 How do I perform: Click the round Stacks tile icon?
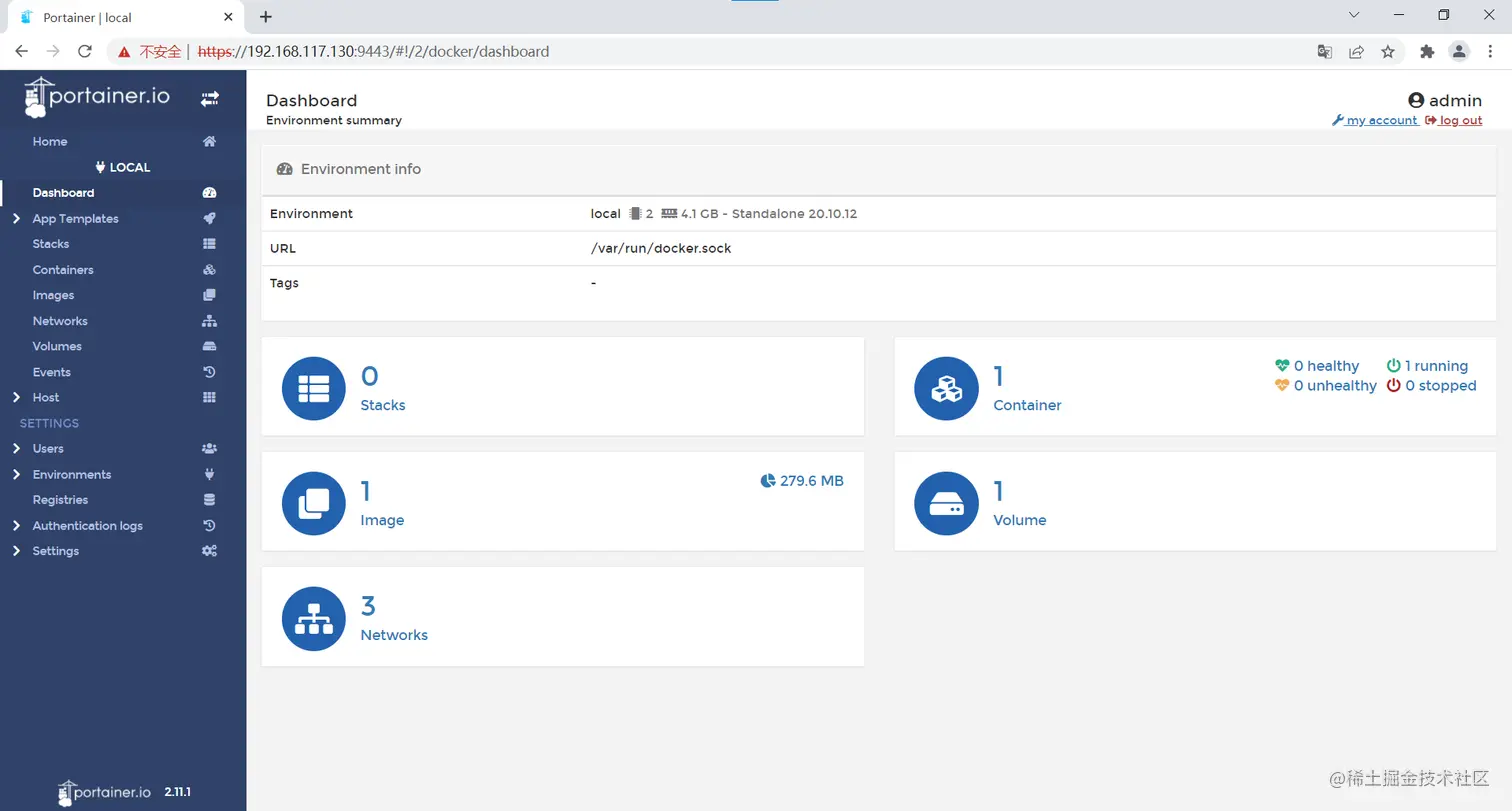tap(314, 389)
